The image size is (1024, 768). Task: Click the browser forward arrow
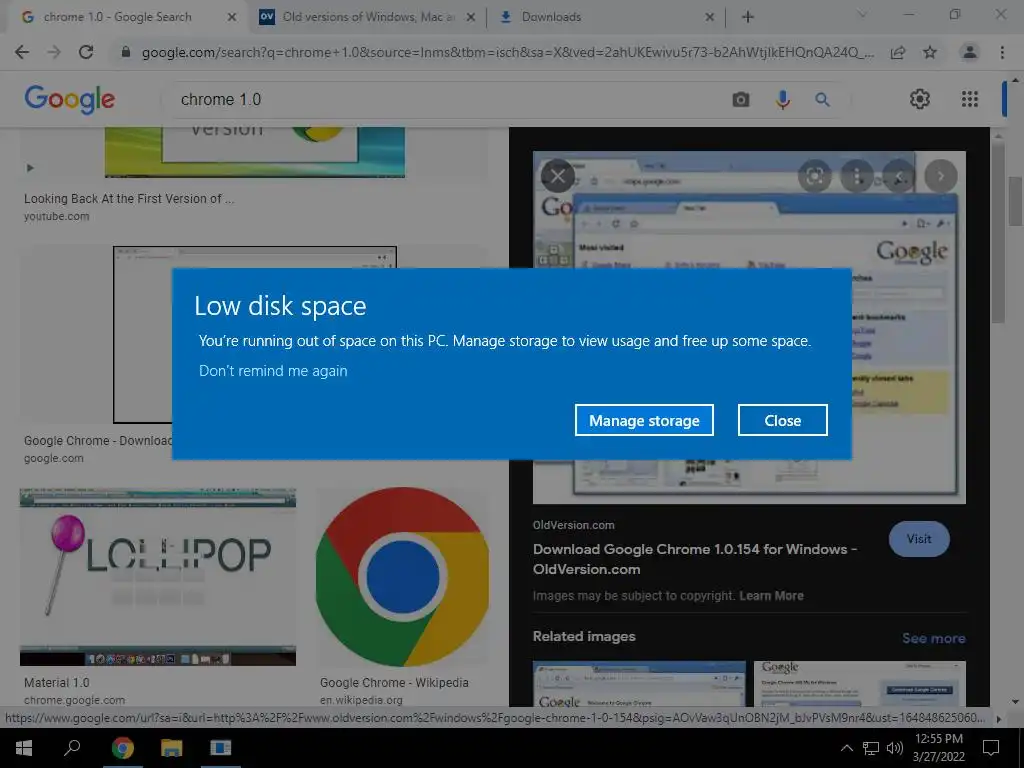54,52
